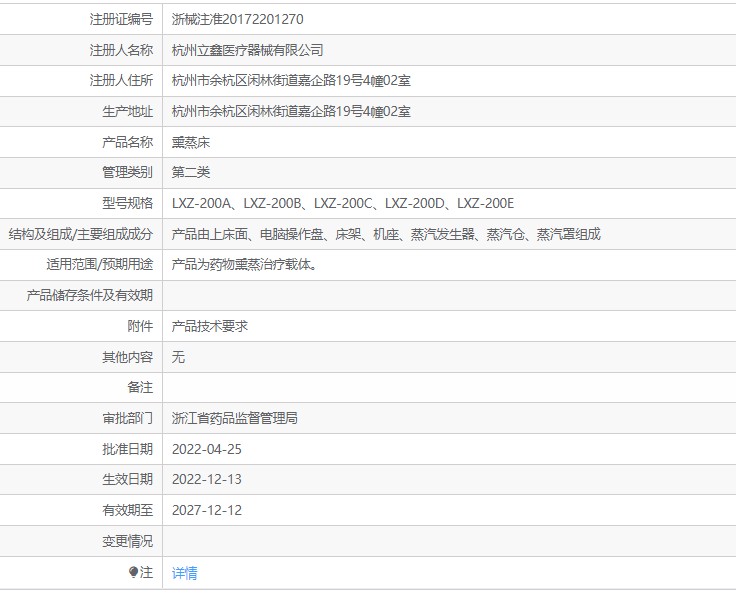Click the 型号规格 label
The width and height of the screenshot is (736, 601).
128,203
